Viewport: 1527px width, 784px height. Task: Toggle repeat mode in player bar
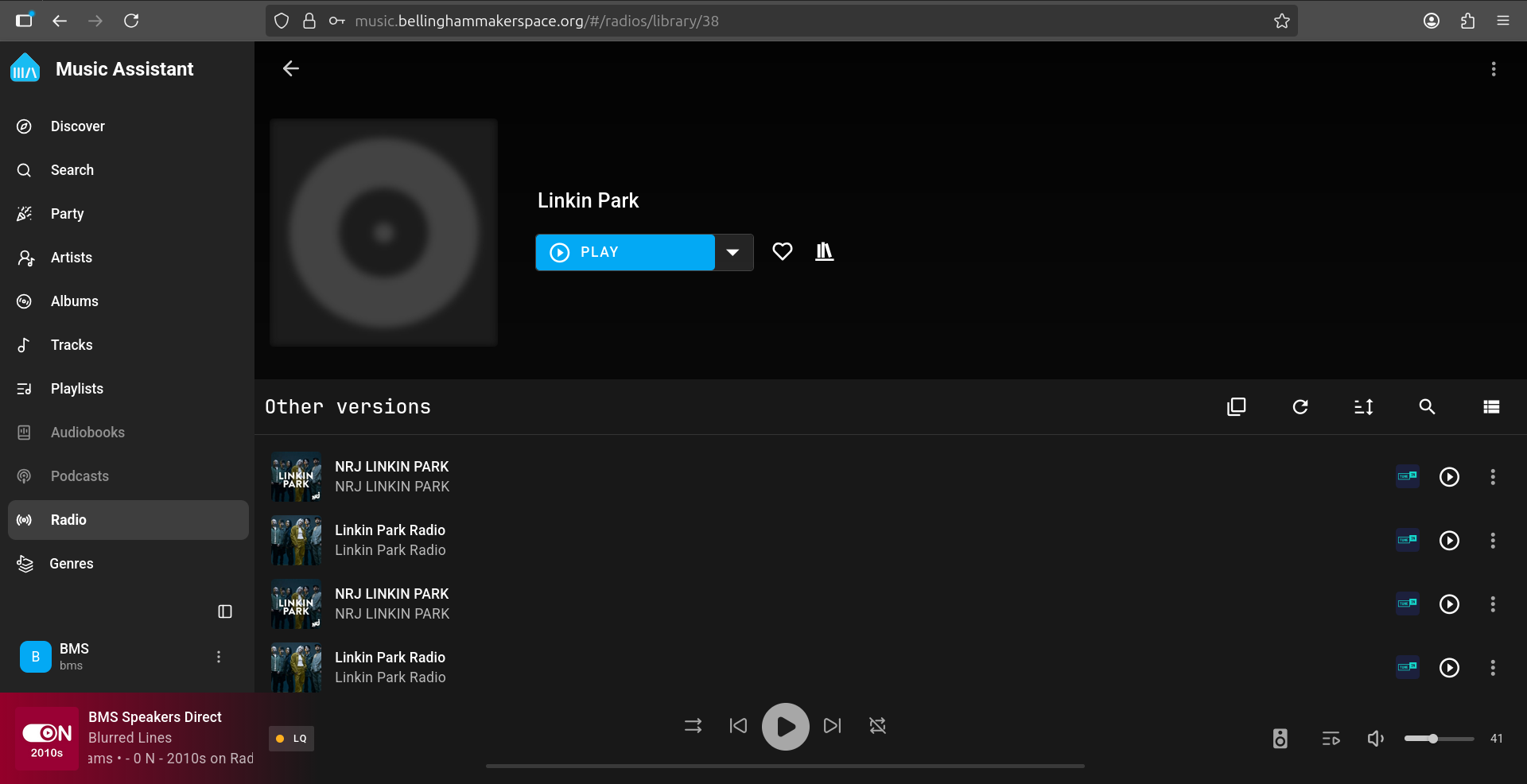(878, 726)
